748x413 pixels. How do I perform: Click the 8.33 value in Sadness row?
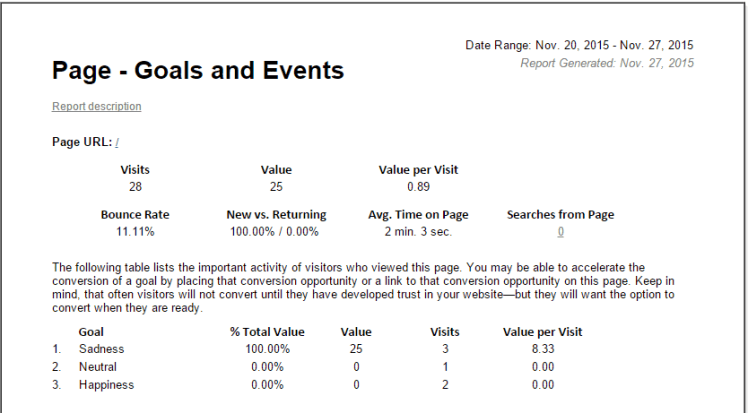[541, 349]
